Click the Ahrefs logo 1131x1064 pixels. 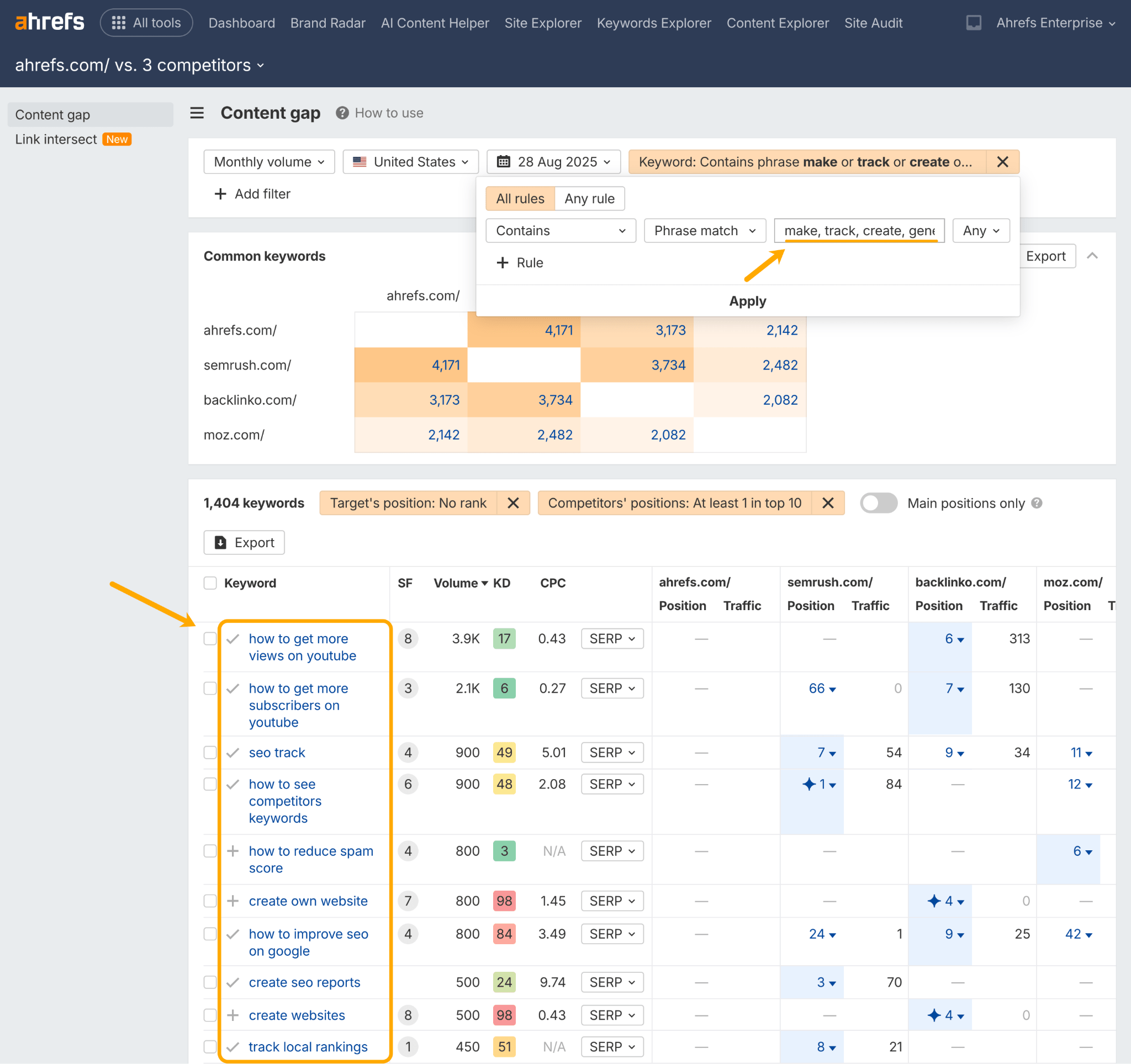tap(50, 22)
